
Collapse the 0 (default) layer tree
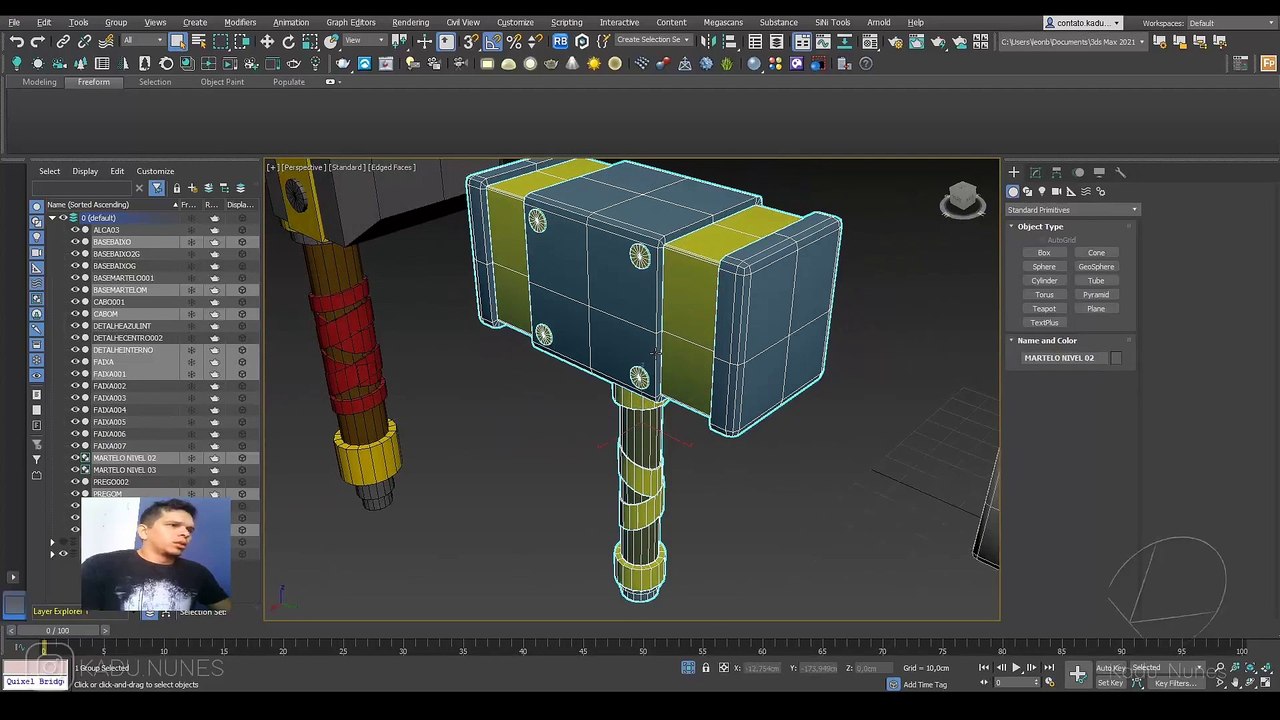tap(52, 218)
